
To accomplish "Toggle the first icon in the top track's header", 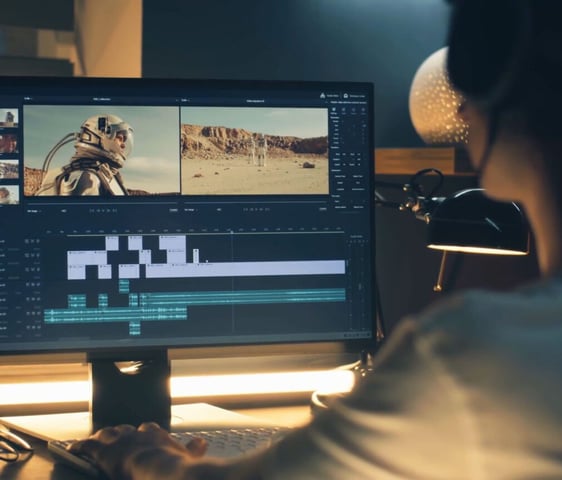I will coord(27,242).
